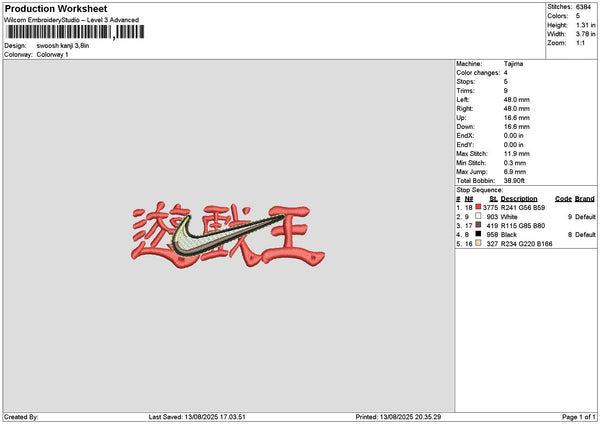This screenshot has height=424, width=600.
Task: Click the 'Stop Sequence:' heading
Action: point(479,190)
